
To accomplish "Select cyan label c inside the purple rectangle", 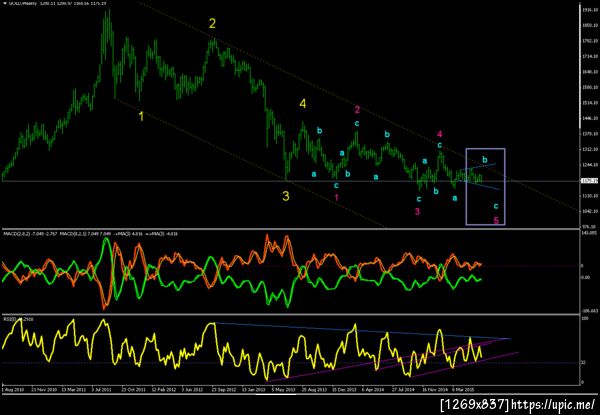I will pos(496,206).
